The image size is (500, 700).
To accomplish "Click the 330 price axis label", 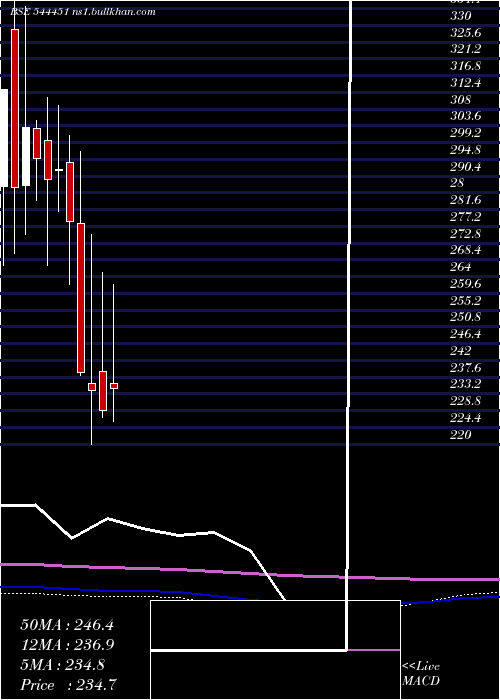I will point(461,16).
